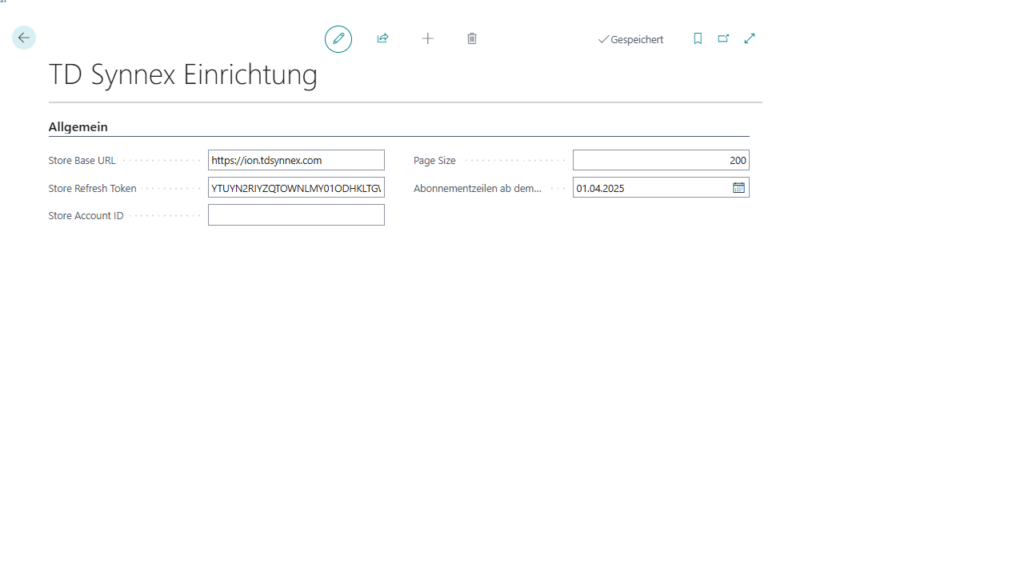Delete the record with the trash icon
Viewport: 1024px width, 576px height.
[472, 39]
